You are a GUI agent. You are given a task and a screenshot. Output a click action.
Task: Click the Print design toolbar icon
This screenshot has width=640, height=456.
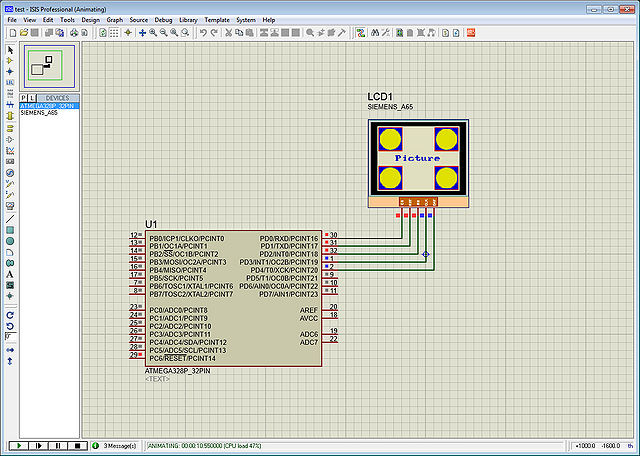(74, 33)
